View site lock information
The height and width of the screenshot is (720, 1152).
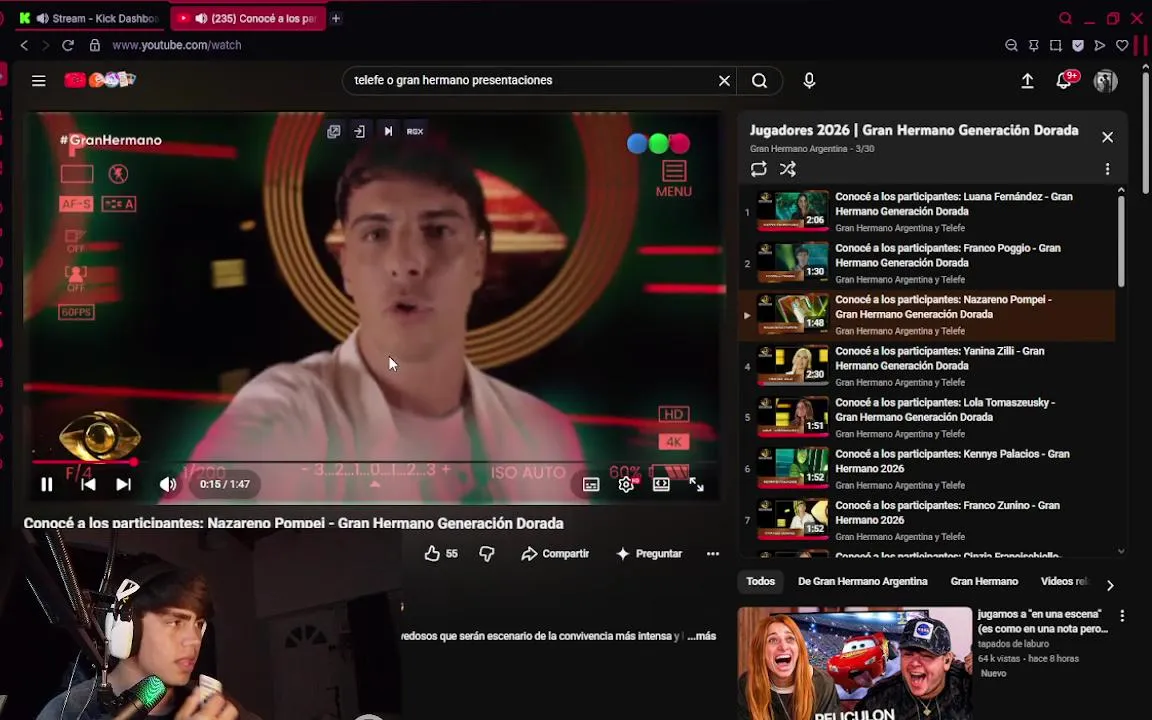(x=95, y=46)
